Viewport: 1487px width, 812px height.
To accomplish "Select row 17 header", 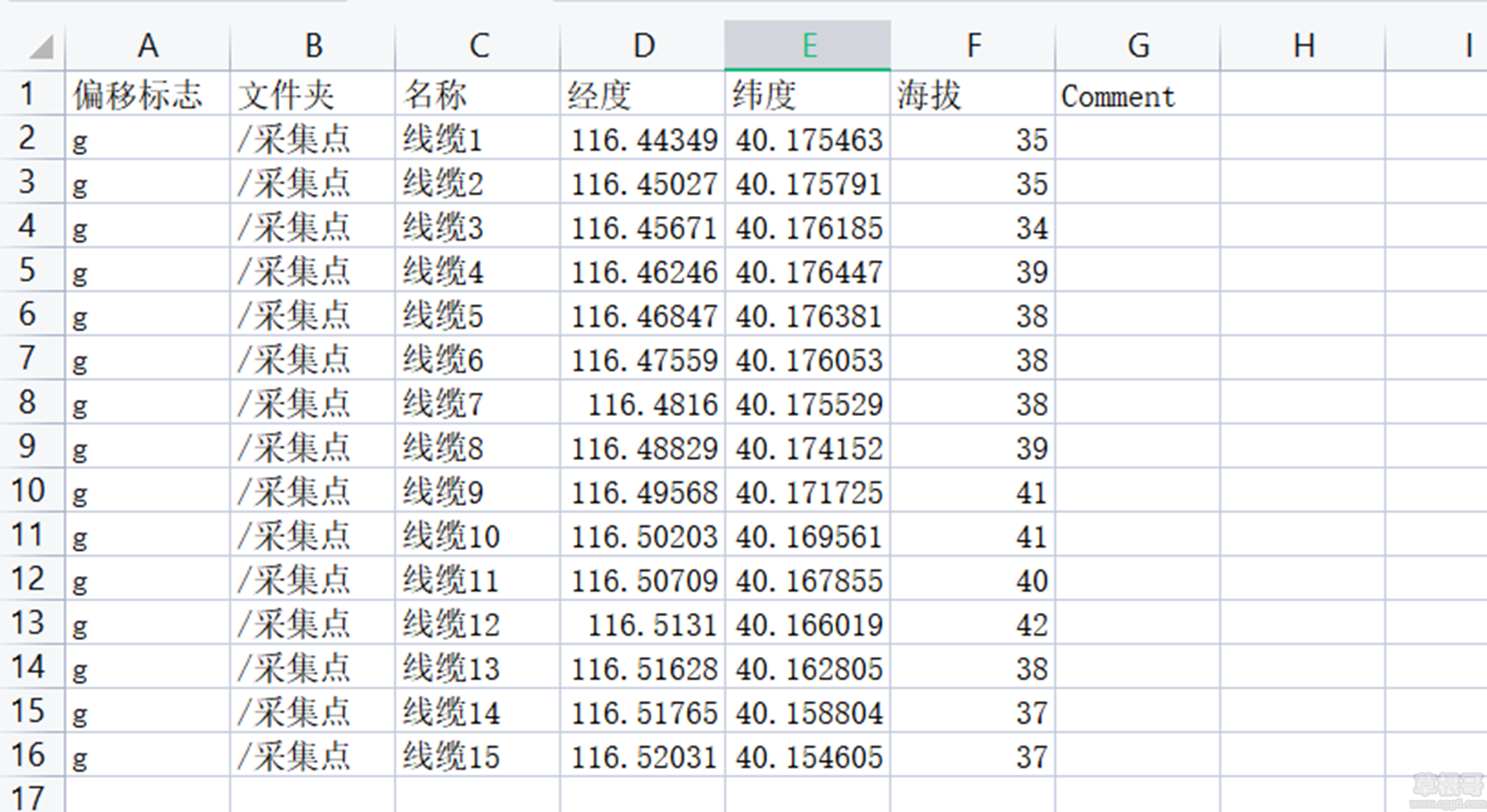I will [33, 795].
